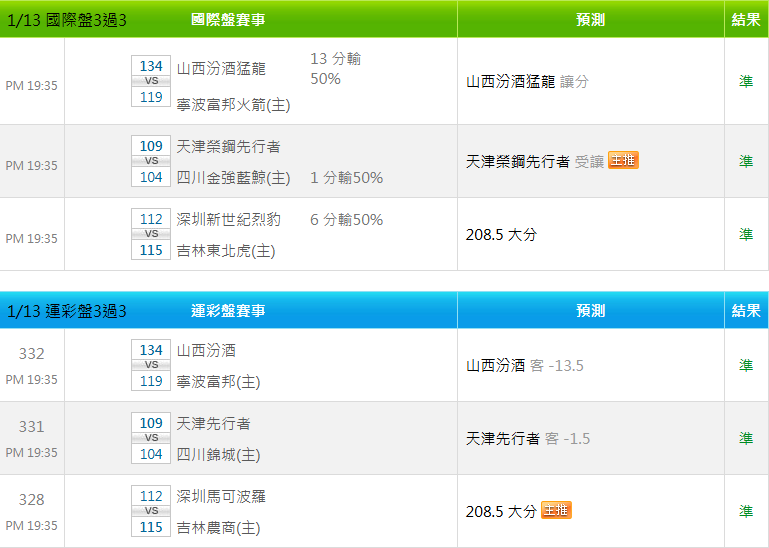Click match number 331

click(x=31, y=426)
